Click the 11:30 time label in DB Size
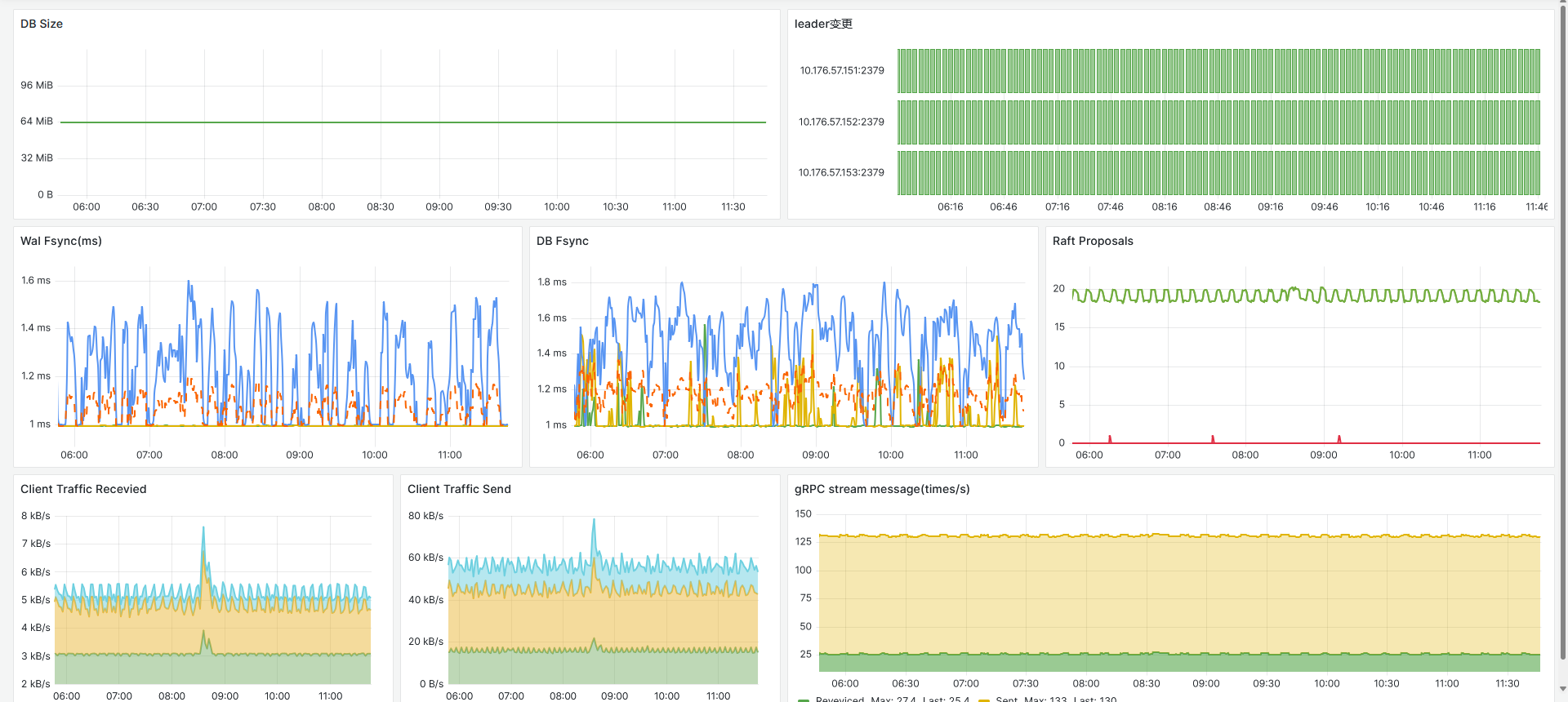Image resolution: width=1568 pixels, height=702 pixels. [x=733, y=207]
